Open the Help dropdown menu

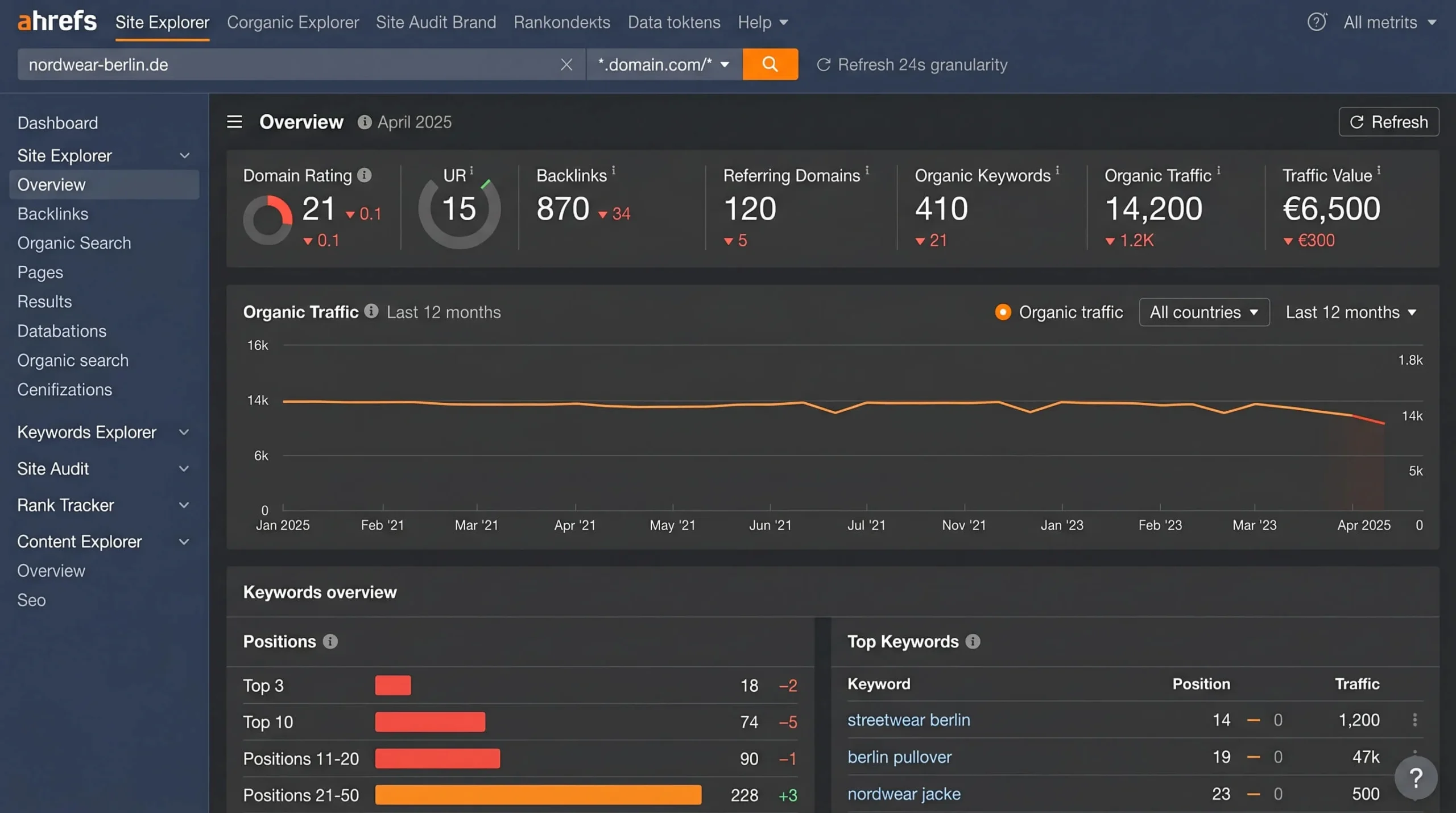pos(763,22)
